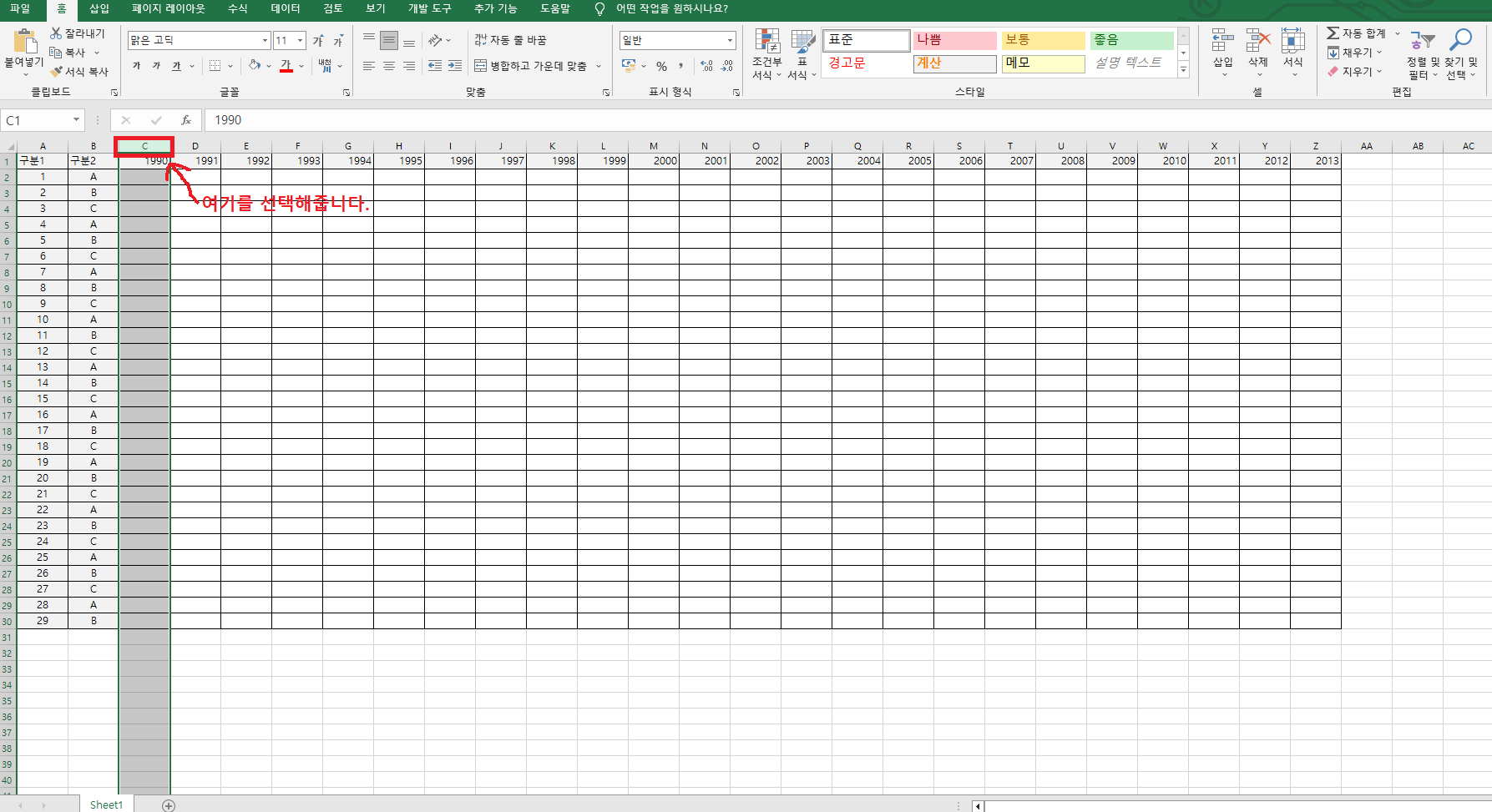The height and width of the screenshot is (812, 1492).
Task: Open the number format dropdown 일반
Action: pos(730,40)
